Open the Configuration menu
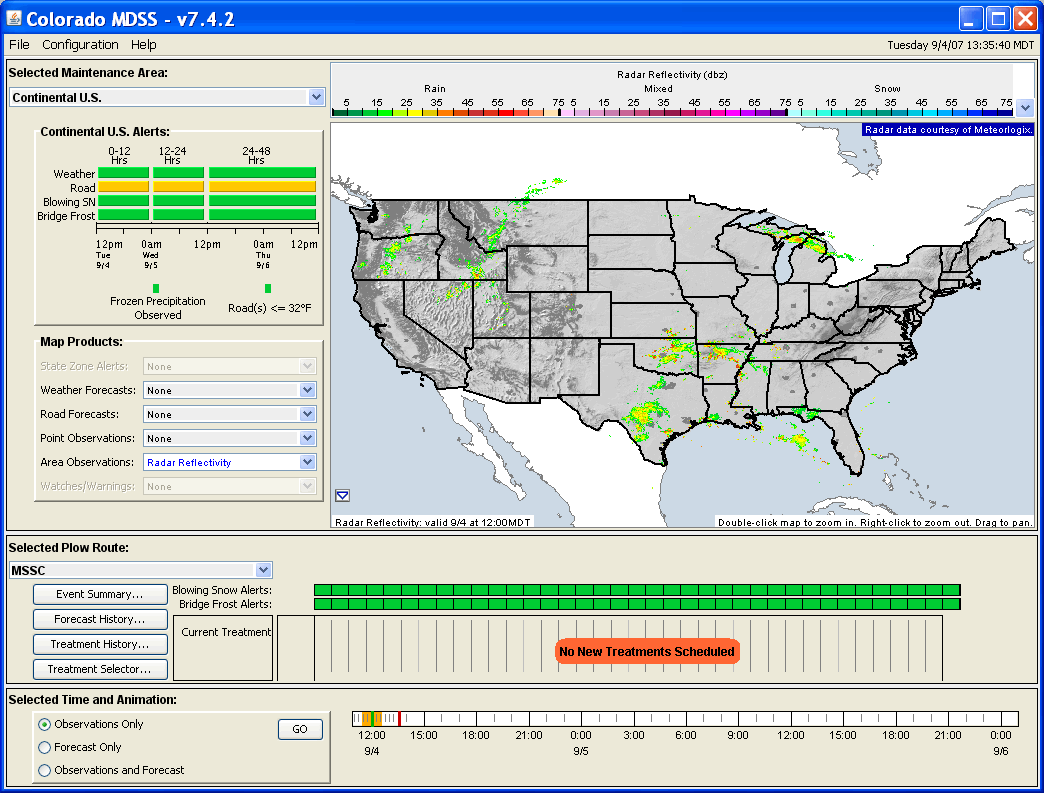 pos(80,45)
